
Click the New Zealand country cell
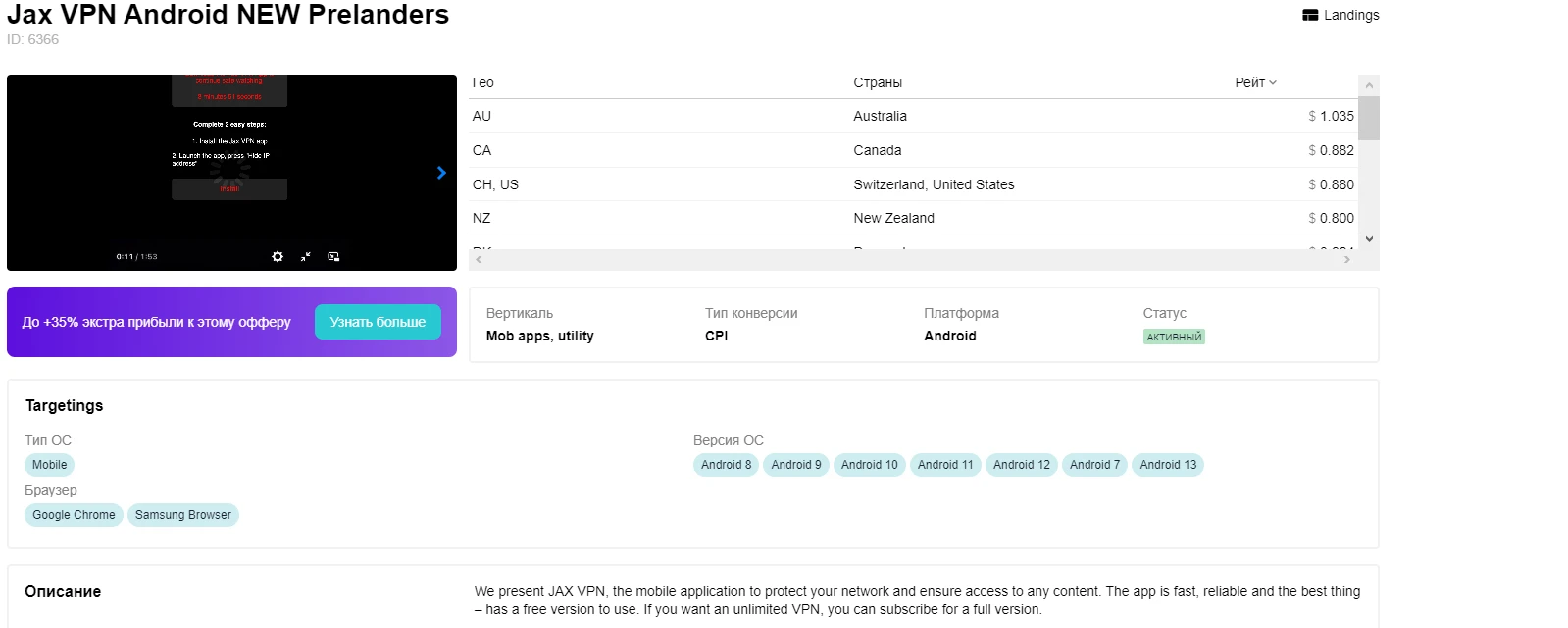[893, 218]
